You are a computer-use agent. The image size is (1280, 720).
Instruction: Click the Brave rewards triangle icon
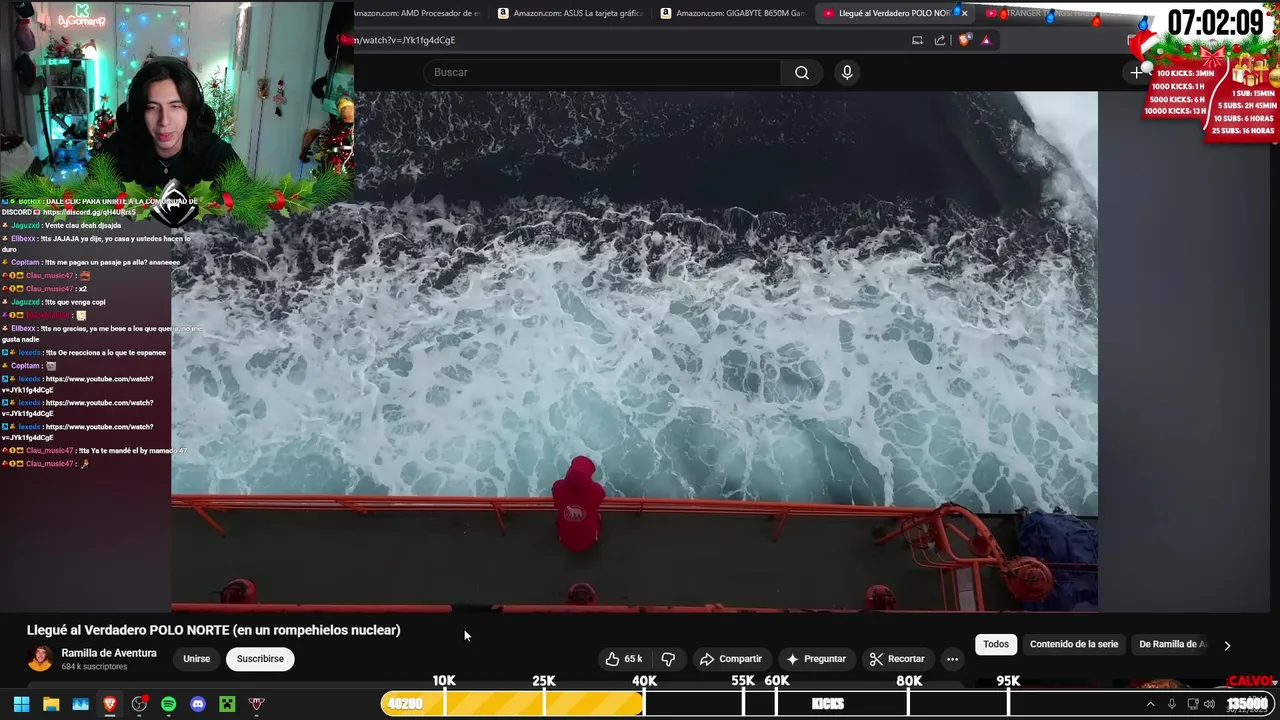click(986, 40)
